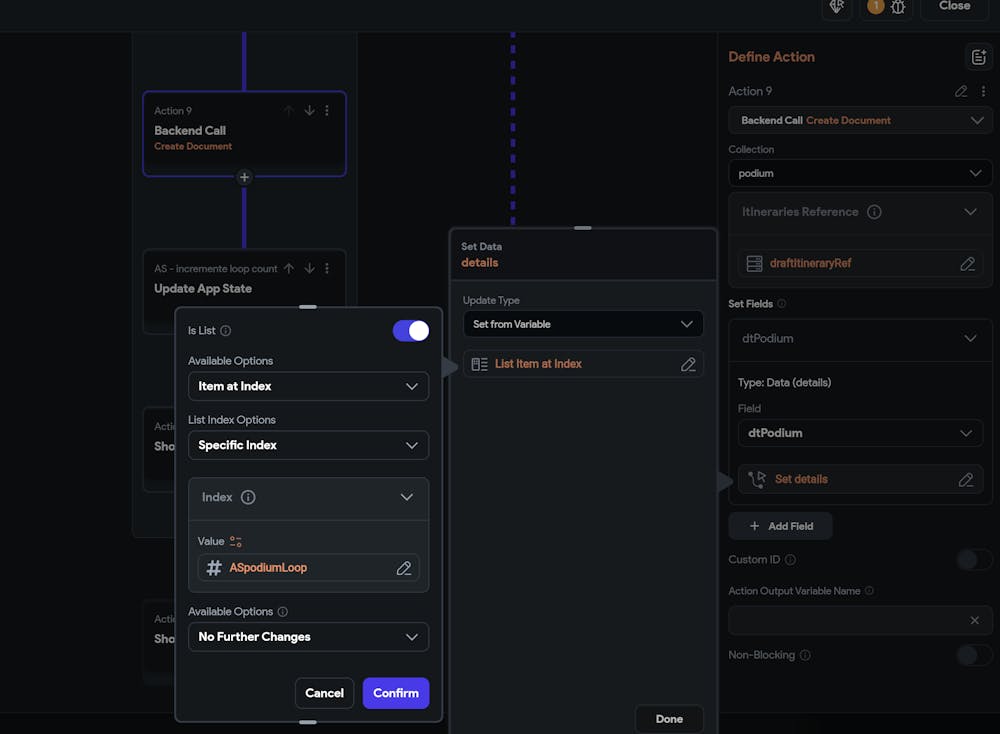Edit the ASpodiumLoop variable with the pencil icon

coord(404,568)
